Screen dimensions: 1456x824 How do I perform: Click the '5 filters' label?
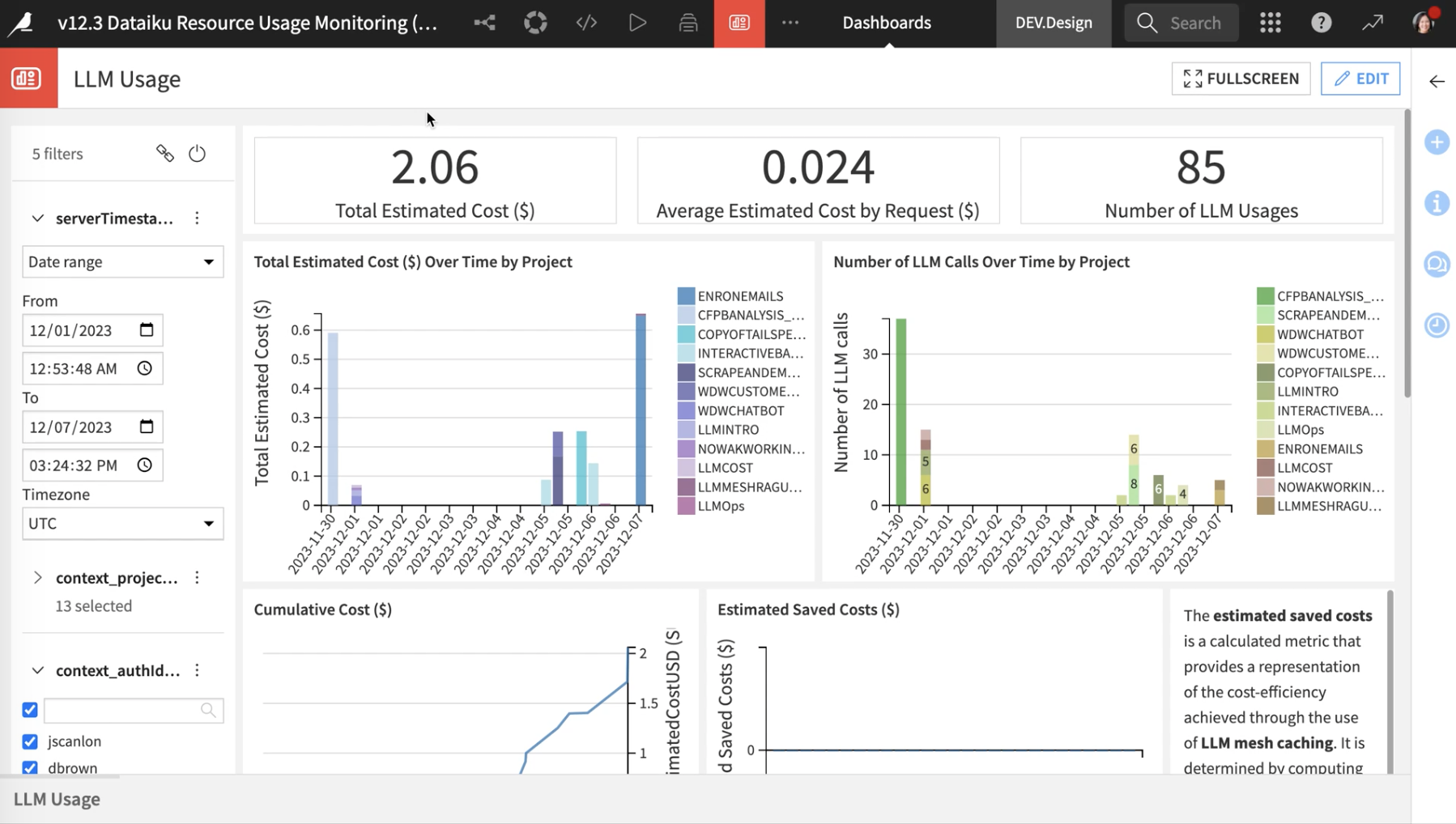tap(57, 154)
